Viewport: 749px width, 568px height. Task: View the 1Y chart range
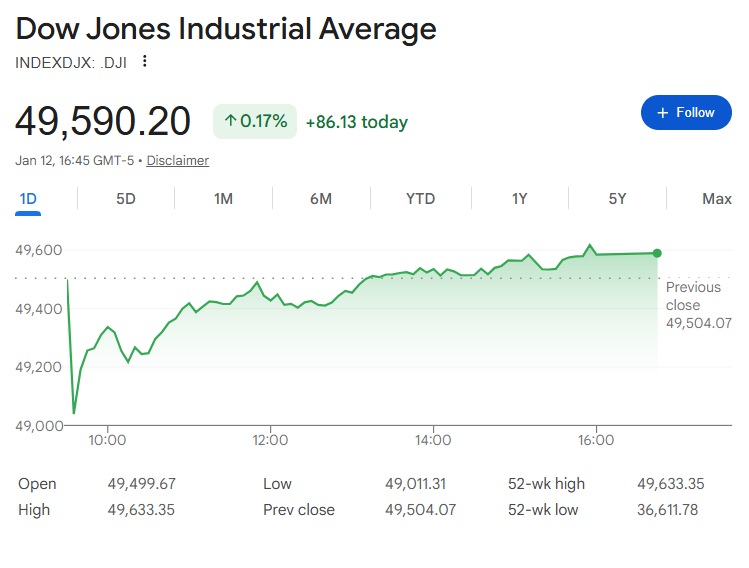[x=519, y=198]
